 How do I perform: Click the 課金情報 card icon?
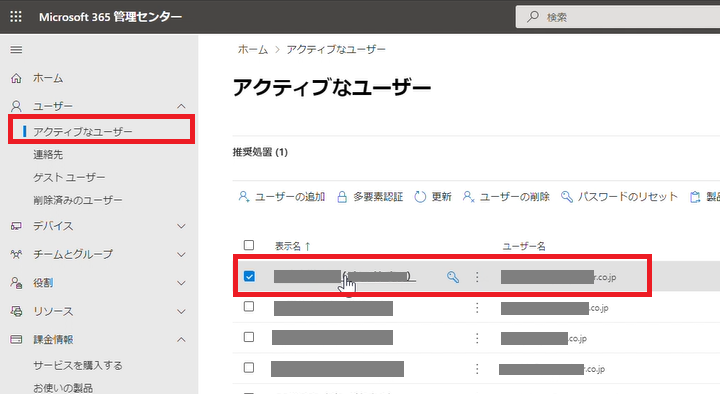[x=16, y=340]
